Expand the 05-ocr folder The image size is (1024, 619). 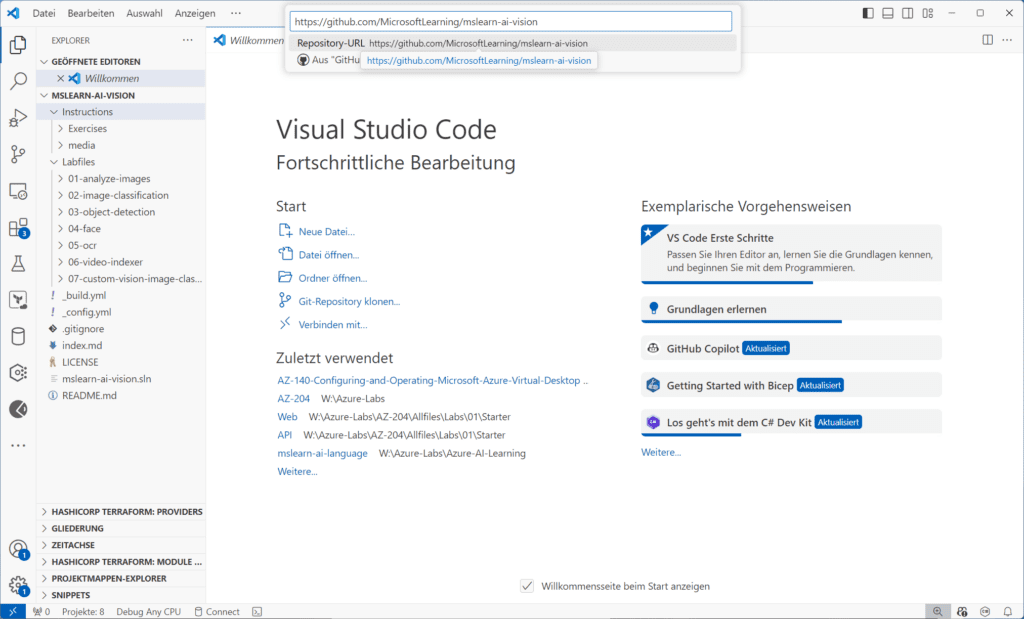point(121,245)
